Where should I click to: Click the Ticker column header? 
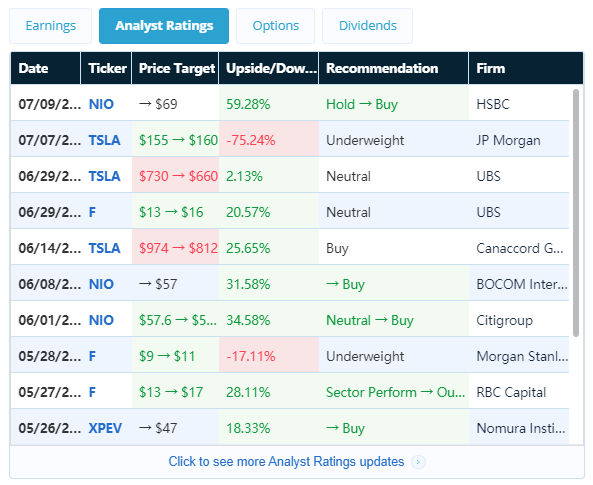tap(106, 68)
